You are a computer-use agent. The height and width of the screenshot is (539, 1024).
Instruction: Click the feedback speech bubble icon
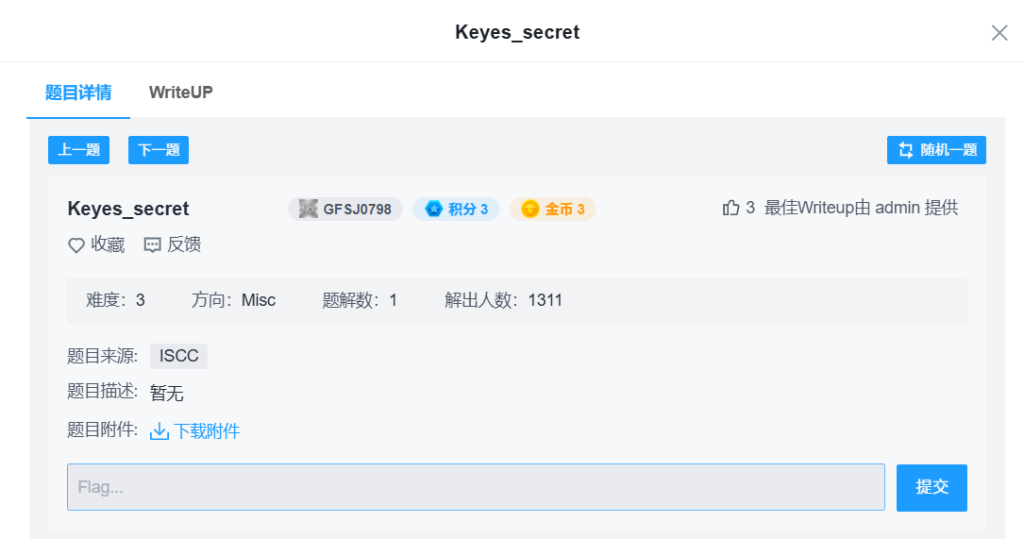pyautogui.click(x=152, y=245)
